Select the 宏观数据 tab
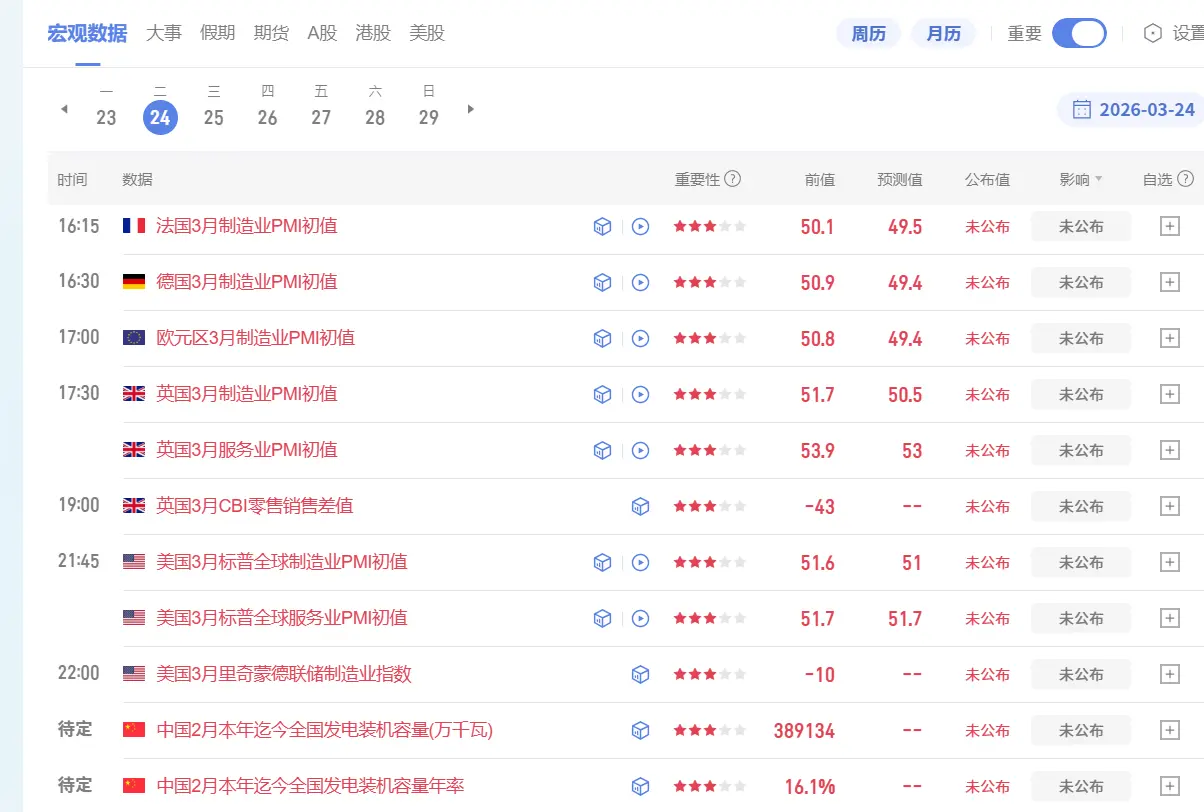Screen dimensions: 1204x812 tap(87, 33)
